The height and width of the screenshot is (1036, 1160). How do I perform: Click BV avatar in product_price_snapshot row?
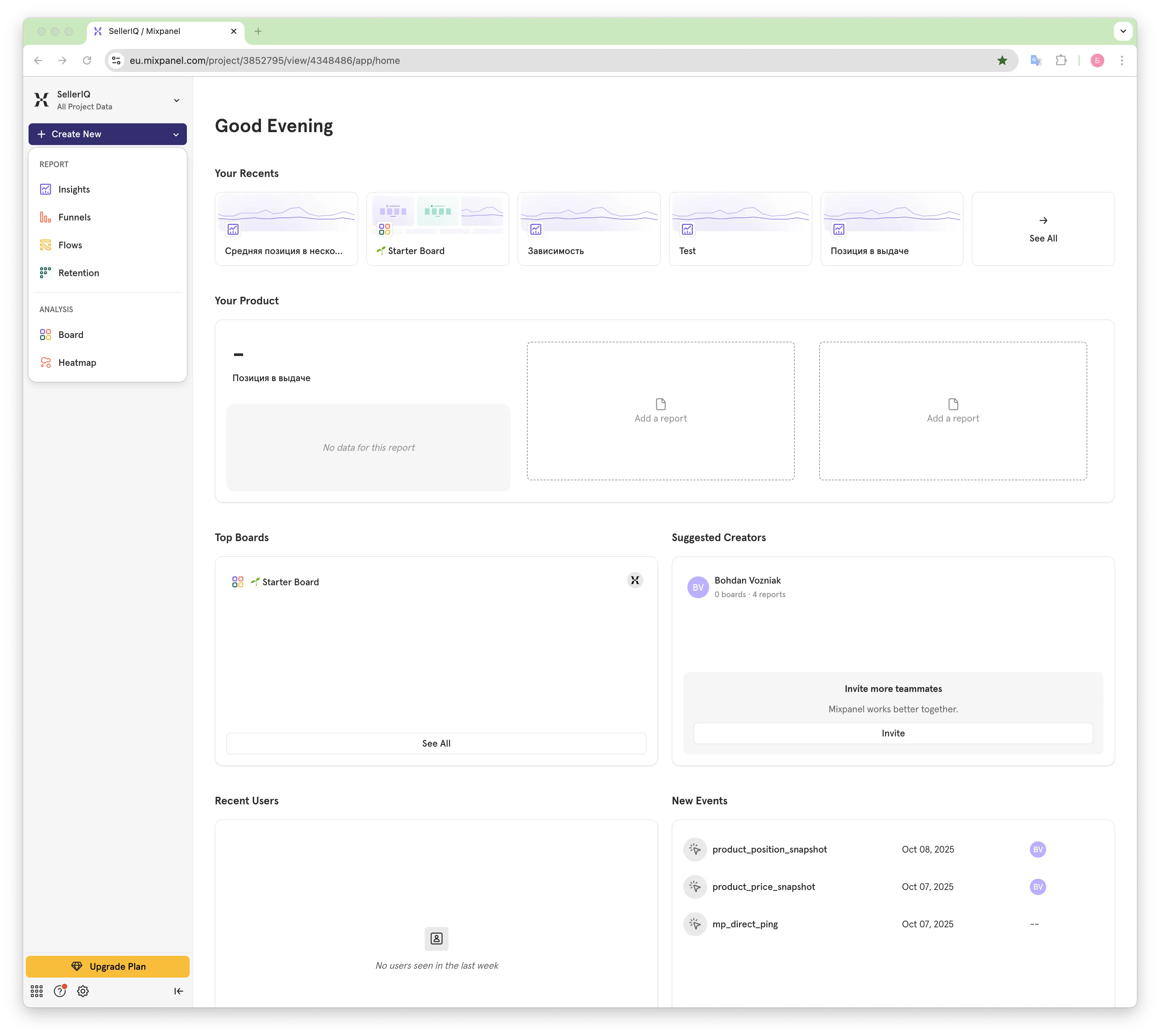pyautogui.click(x=1038, y=887)
